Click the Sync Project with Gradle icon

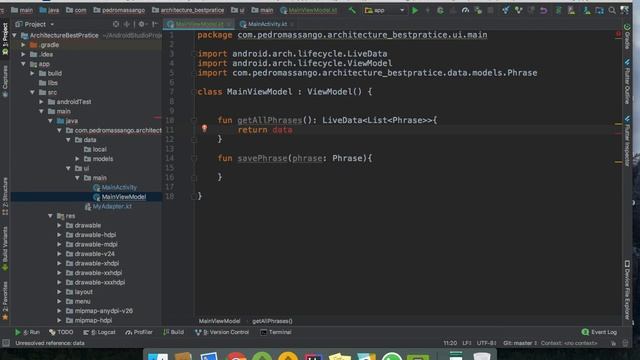(558, 10)
